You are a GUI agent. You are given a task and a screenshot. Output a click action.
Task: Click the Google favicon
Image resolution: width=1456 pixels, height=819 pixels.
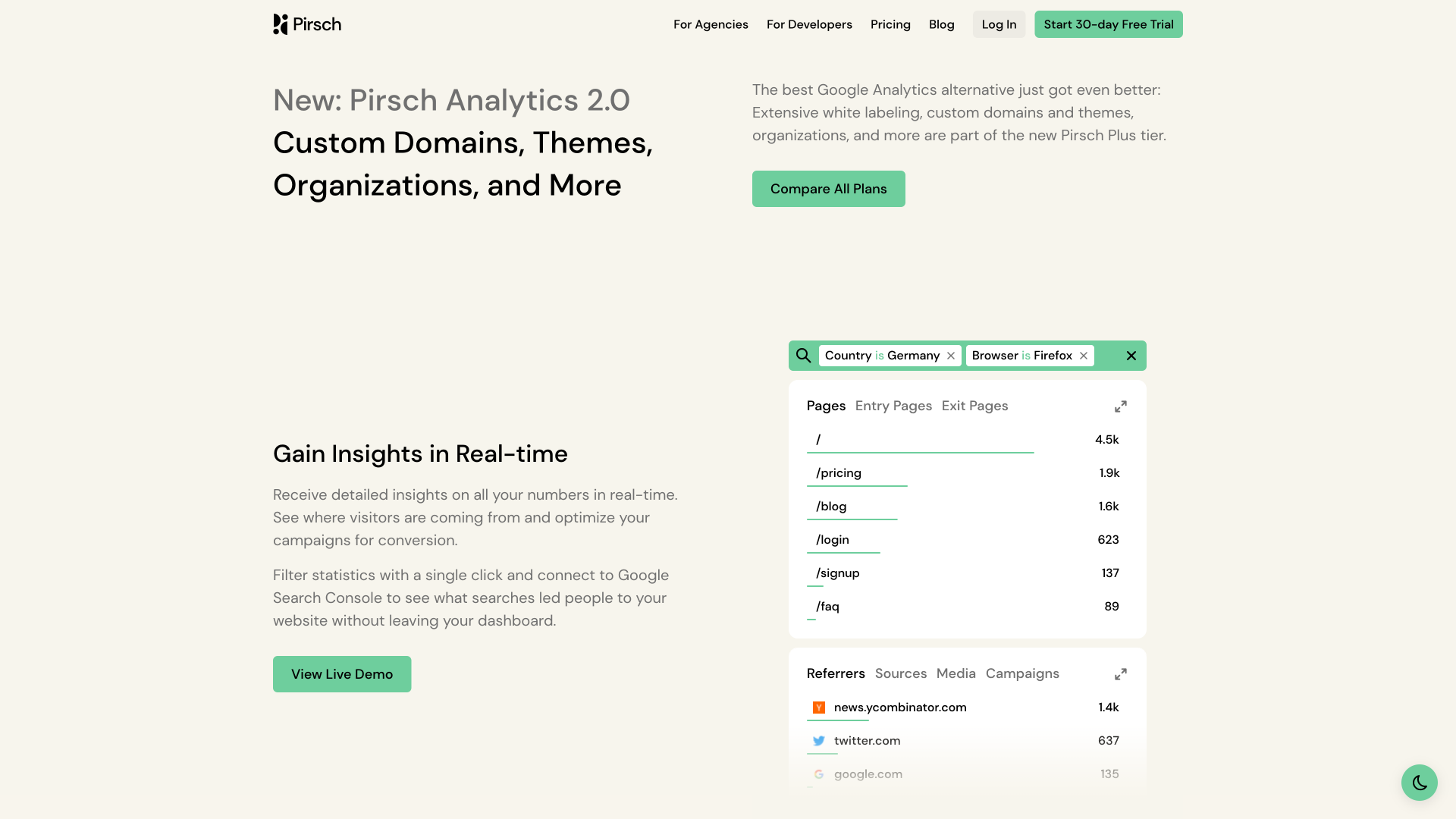(819, 774)
